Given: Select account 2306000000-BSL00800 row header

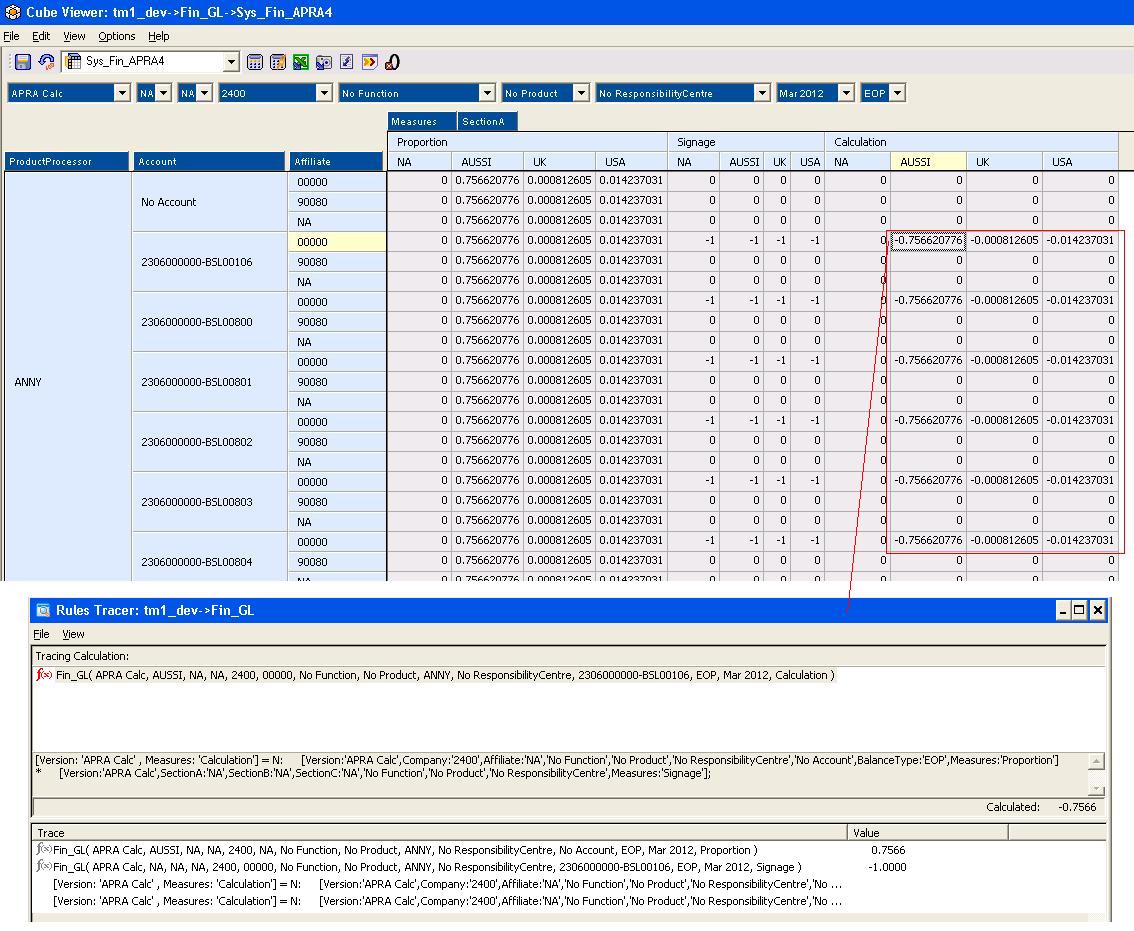Looking at the screenshot, I should click(x=210, y=322).
